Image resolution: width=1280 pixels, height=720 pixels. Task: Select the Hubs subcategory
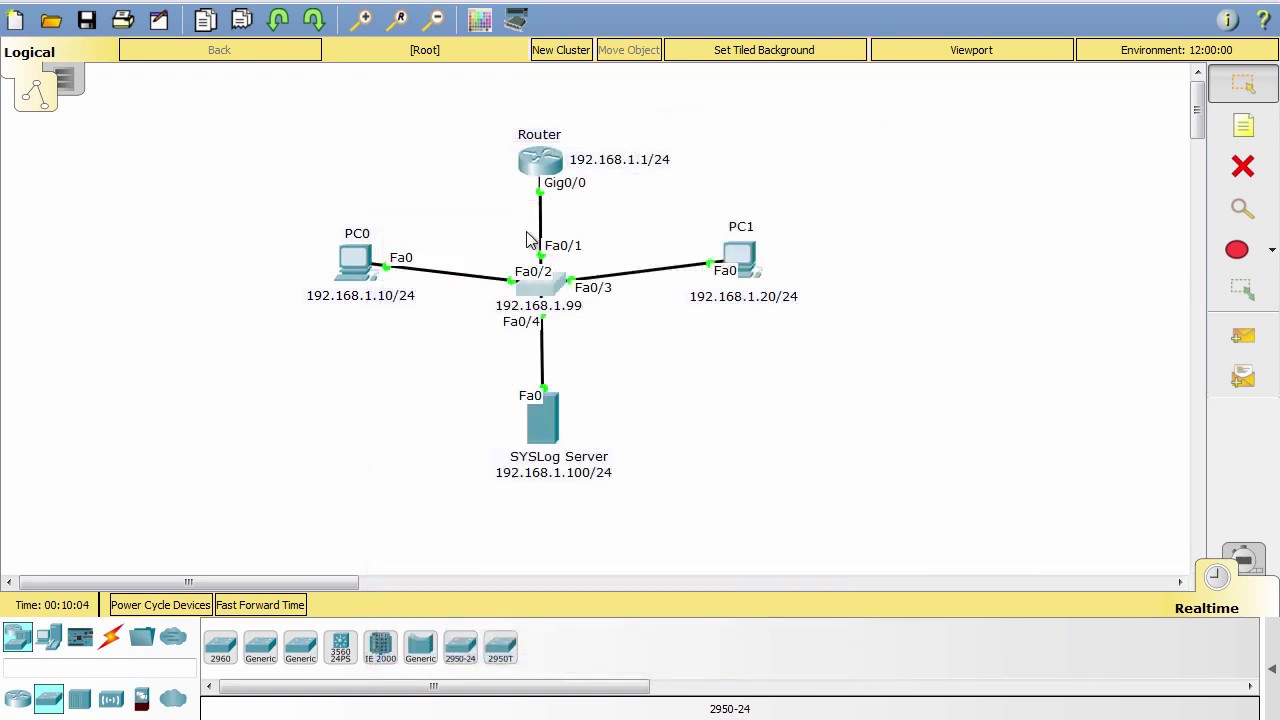[80, 699]
